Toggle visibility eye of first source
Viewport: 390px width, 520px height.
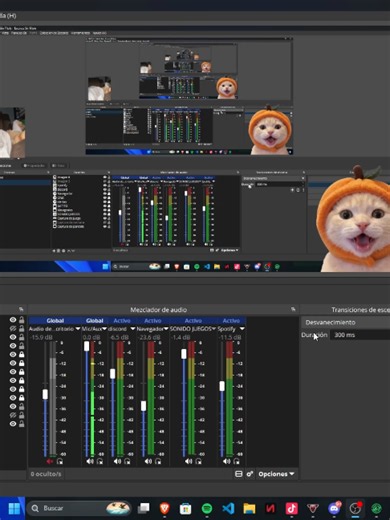coord(13,320)
